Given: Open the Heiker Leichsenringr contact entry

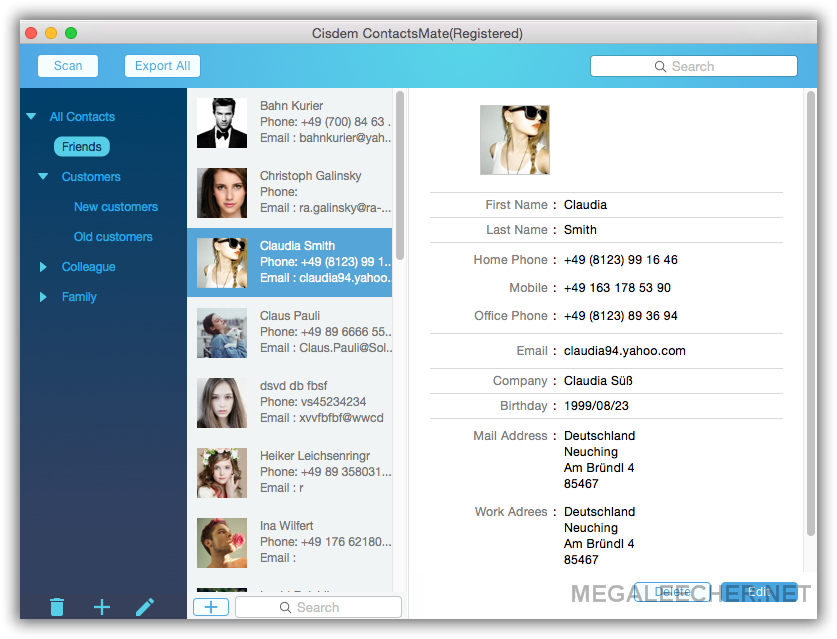Looking at the screenshot, I should (289, 473).
